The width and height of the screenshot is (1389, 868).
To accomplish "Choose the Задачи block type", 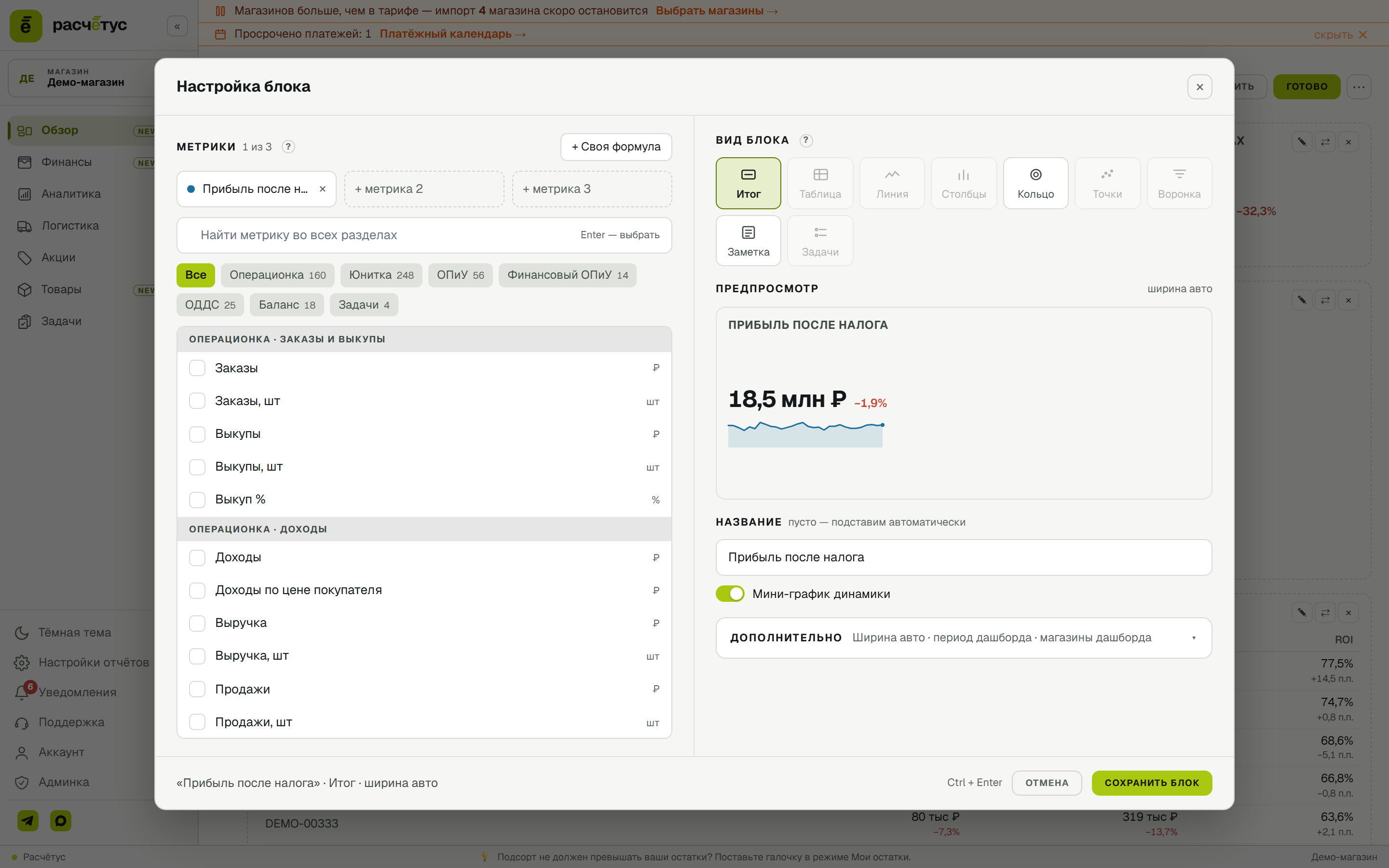I will (x=819, y=241).
